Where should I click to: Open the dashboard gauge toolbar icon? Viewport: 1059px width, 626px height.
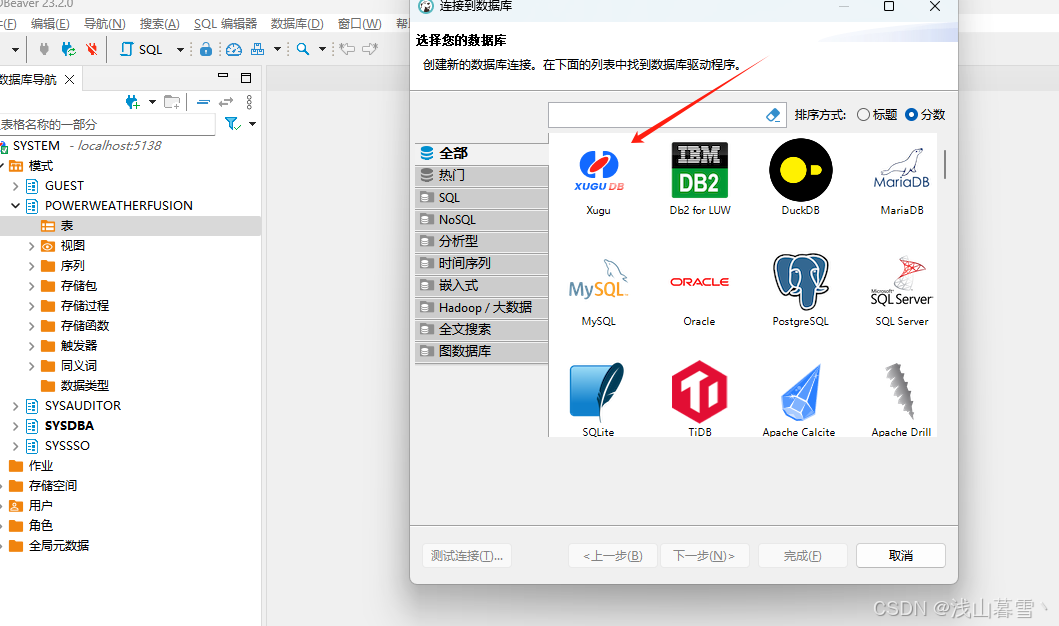pos(234,49)
